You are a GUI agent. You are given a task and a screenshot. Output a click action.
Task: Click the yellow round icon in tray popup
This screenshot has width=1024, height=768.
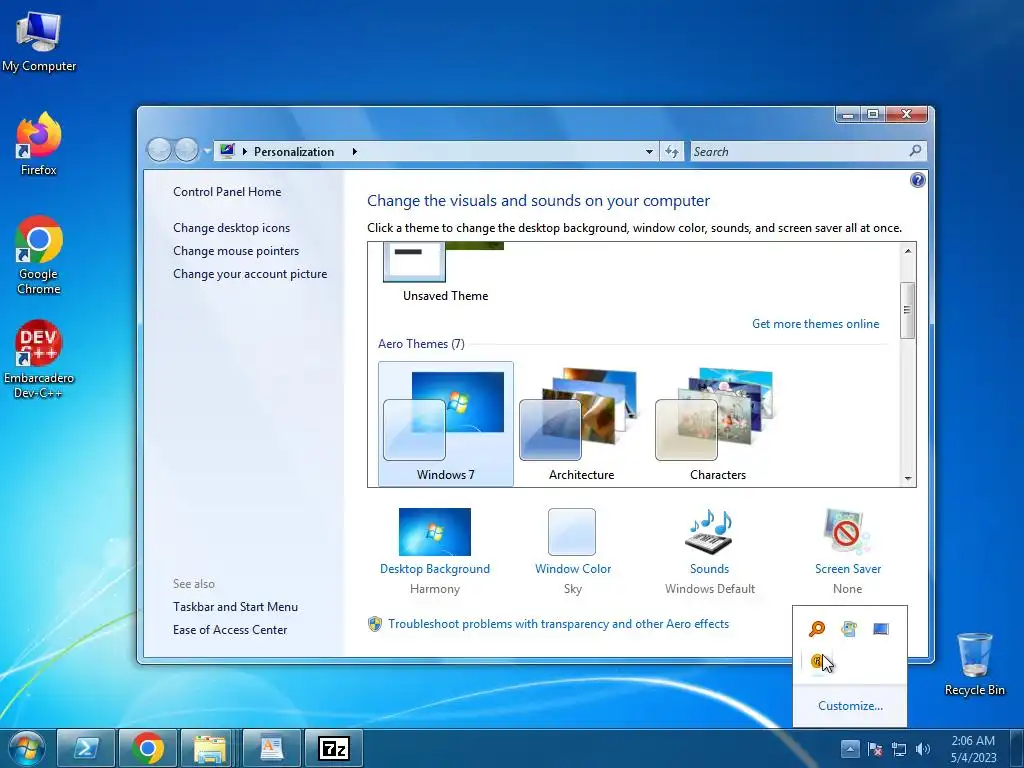coord(817,661)
